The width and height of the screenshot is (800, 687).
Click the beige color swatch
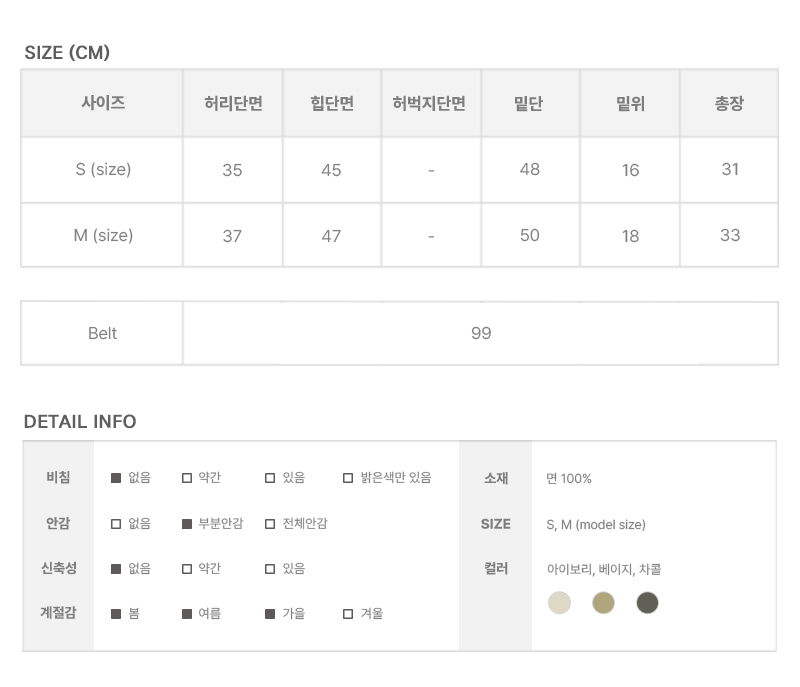(x=603, y=603)
